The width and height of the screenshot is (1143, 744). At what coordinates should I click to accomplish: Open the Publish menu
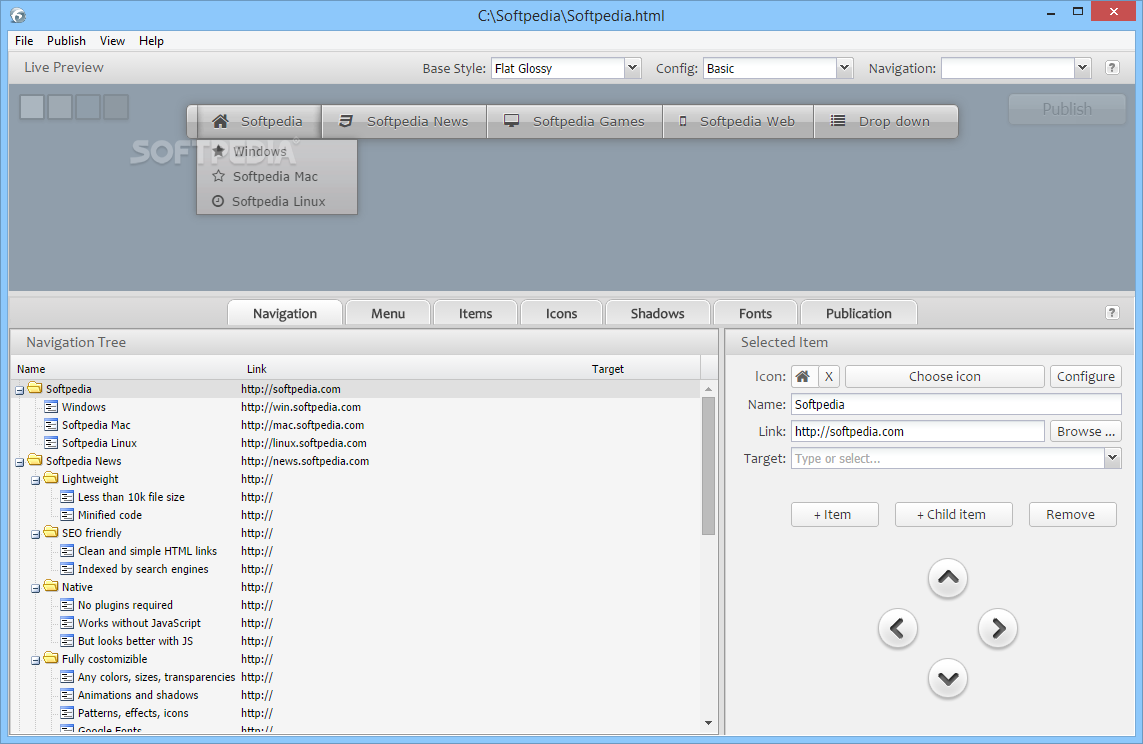click(x=66, y=41)
